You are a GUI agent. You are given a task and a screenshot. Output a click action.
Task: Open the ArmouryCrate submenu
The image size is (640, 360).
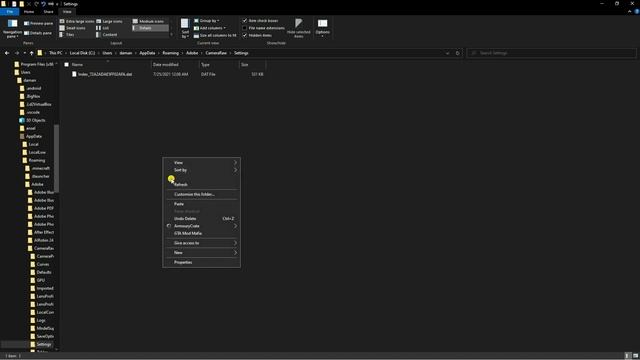coord(202,226)
